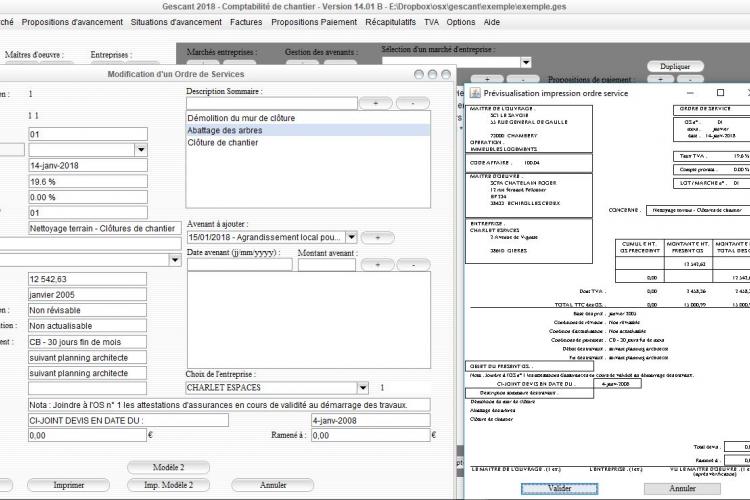Click the 'Nettoyage terrain - Clôtures de chantier' field

click(x=105, y=228)
